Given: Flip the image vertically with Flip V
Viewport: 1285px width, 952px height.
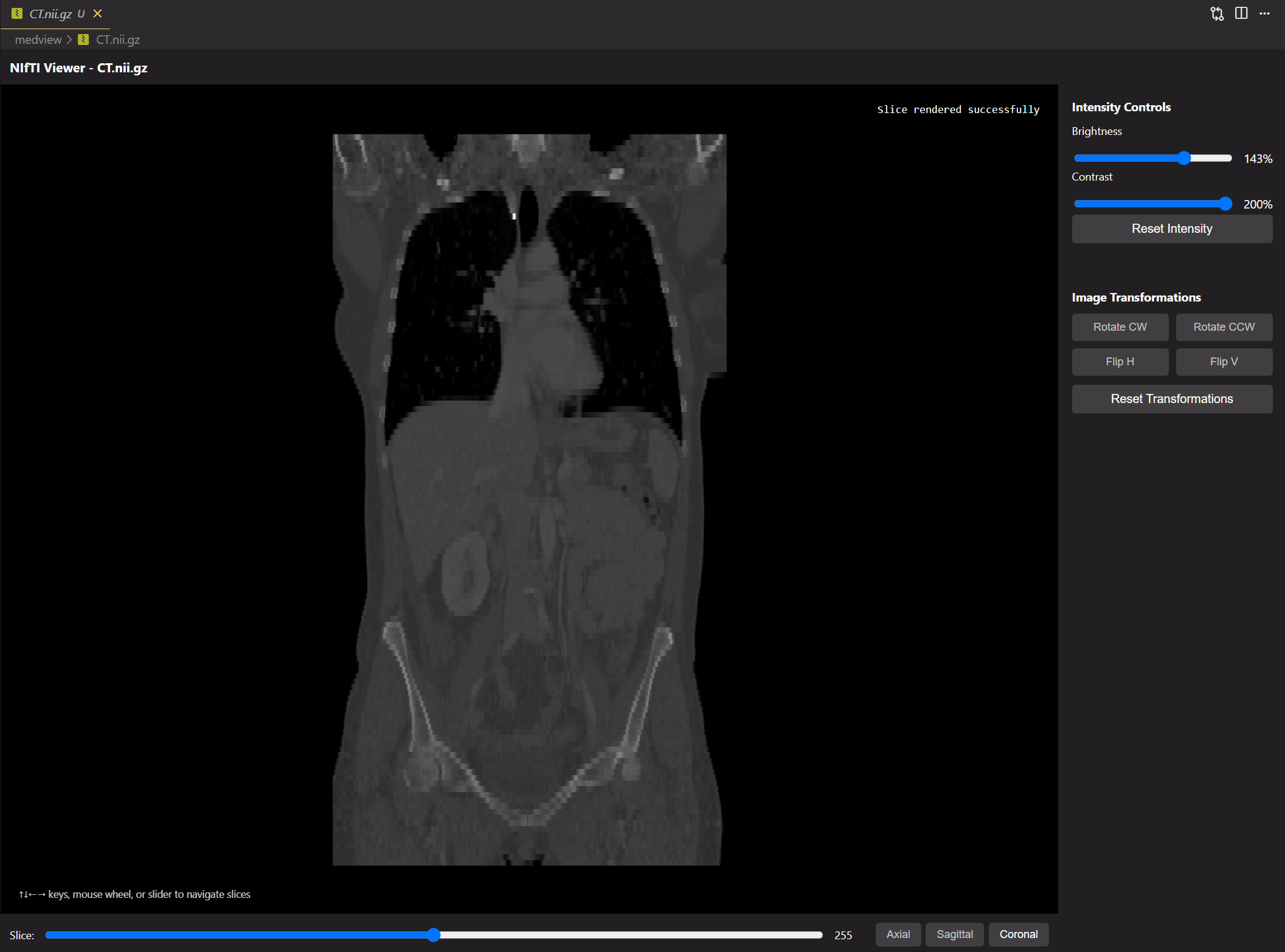Looking at the screenshot, I should (x=1224, y=362).
